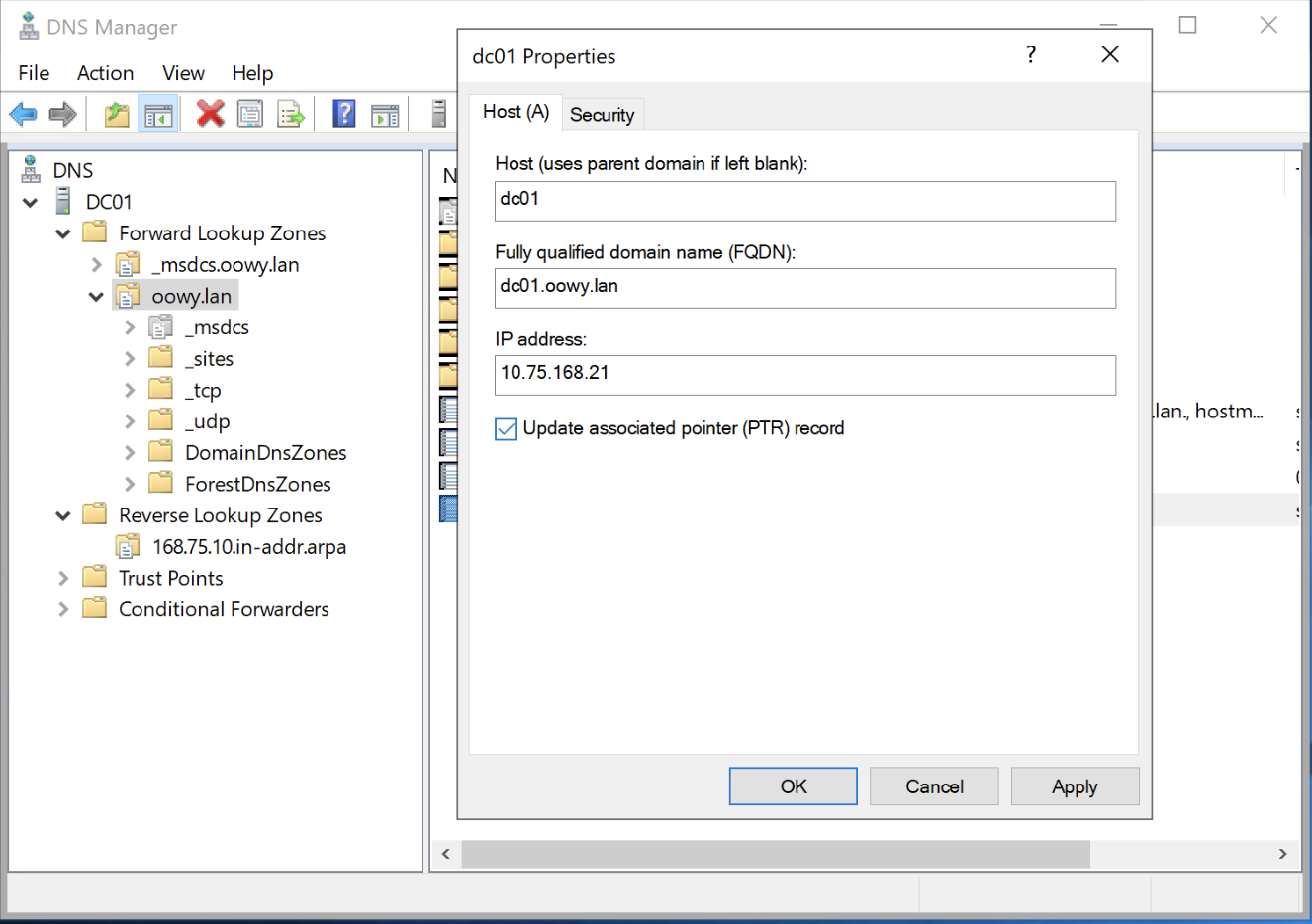The width and height of the screenshot is (1312, 924).
Task: Click the red X Delete icon
Action: click(210, 115)
